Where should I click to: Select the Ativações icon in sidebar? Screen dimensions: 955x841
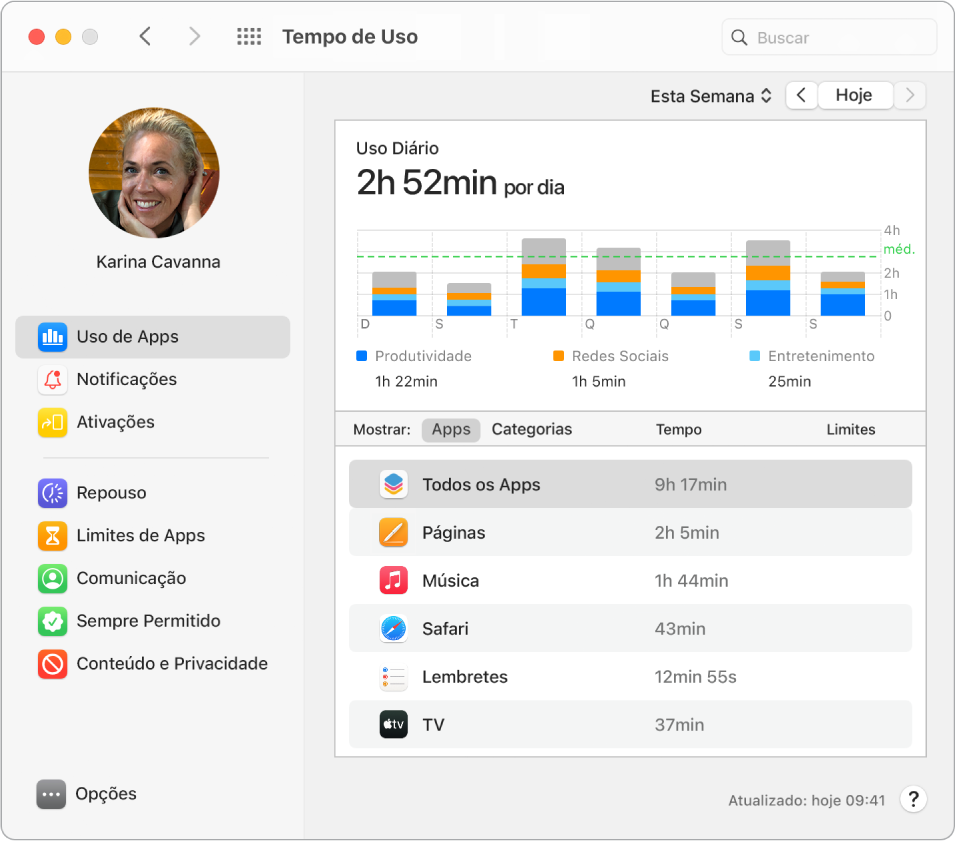coord(52,422)
